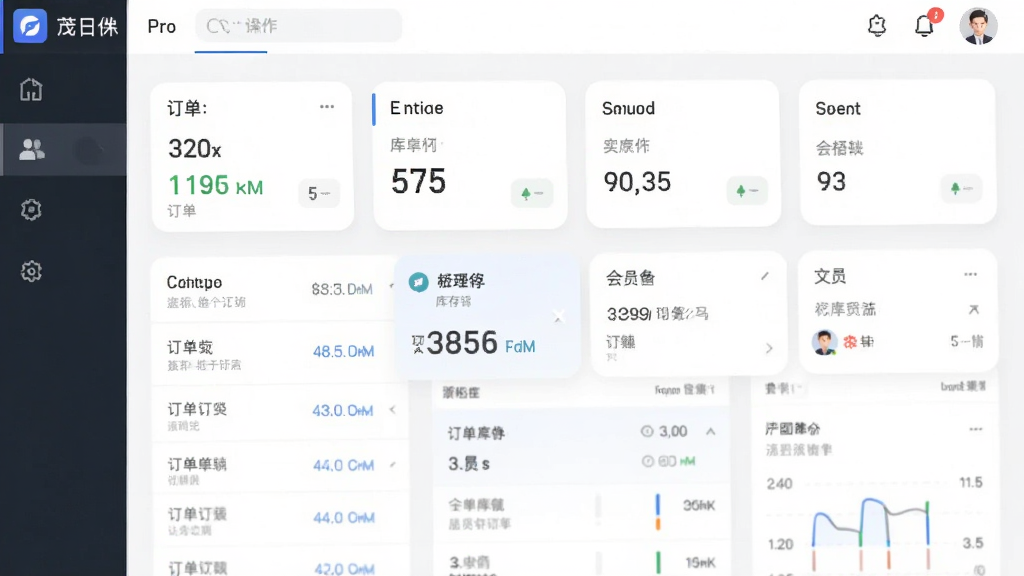Expand chevron on the 43.0 row

(x=392, y=409)
